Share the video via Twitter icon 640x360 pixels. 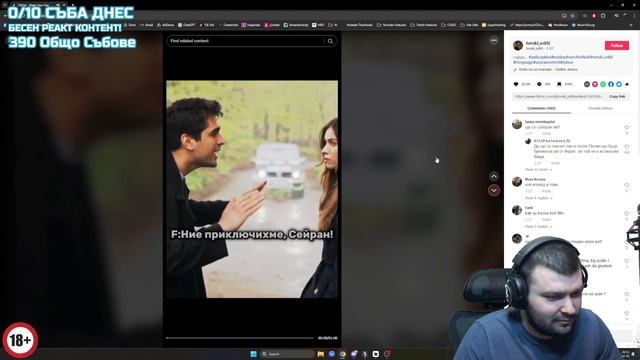point(619,84)
